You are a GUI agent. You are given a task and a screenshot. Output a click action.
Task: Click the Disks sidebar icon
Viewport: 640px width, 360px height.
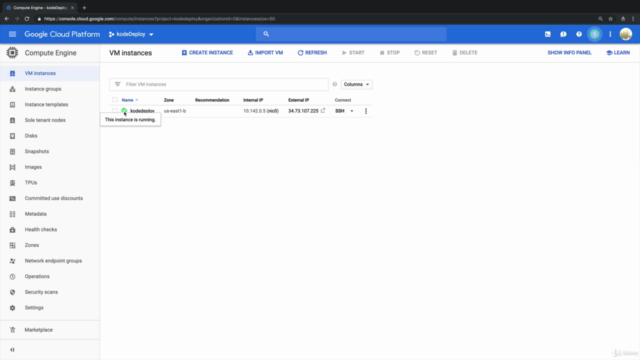click(12, 136)
